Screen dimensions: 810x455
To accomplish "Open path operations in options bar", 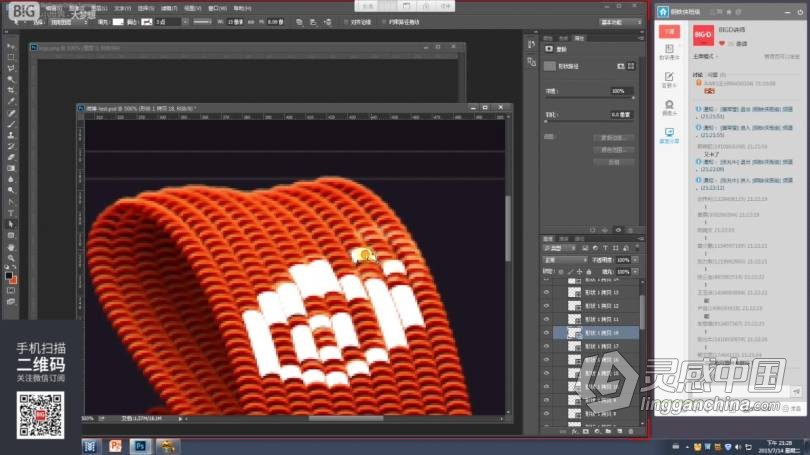I will [300, 22].
